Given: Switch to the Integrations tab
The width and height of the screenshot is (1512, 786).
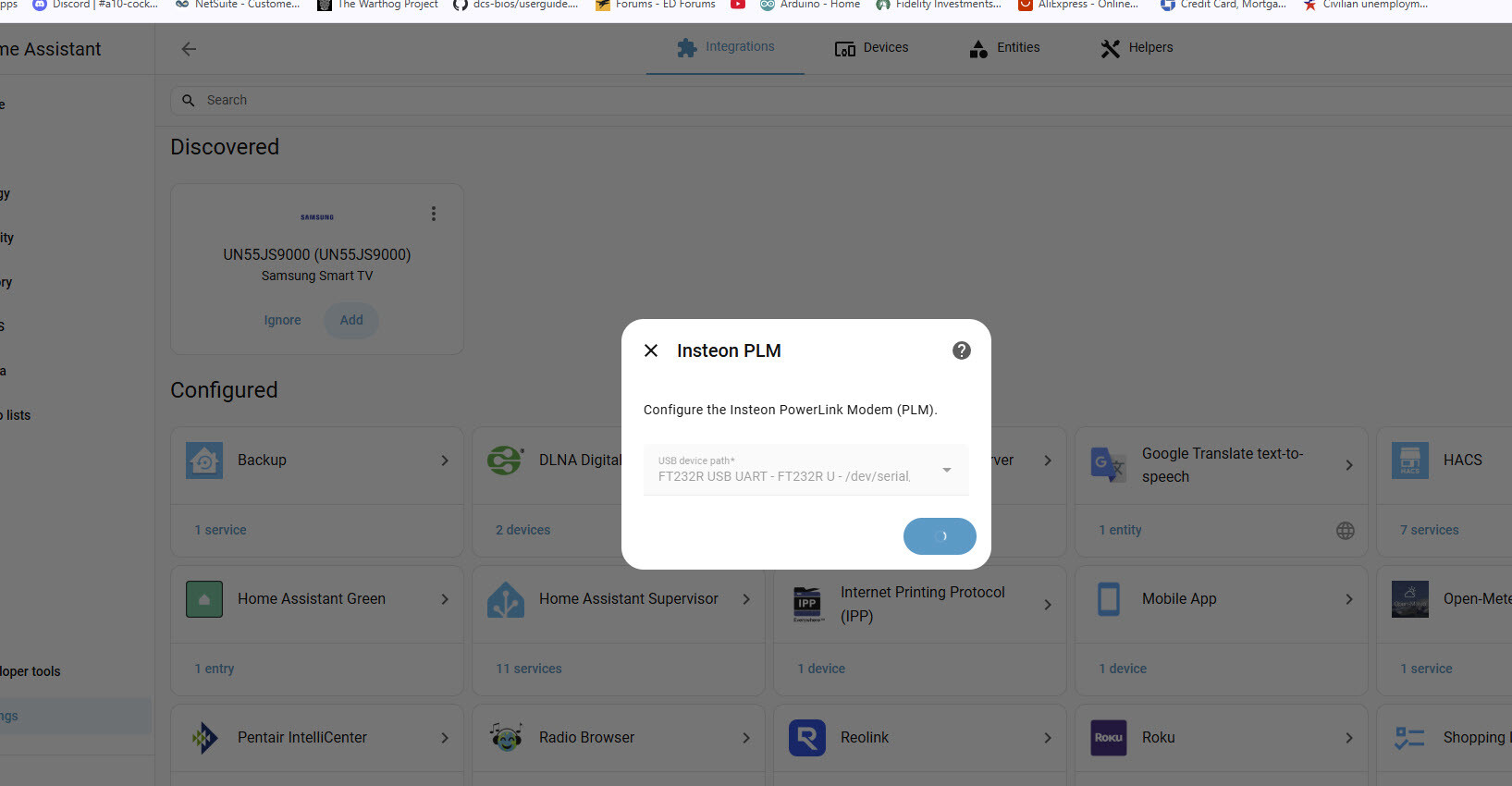Looking at the screenshot, I should pyautogui.click(x=726, y=47).
